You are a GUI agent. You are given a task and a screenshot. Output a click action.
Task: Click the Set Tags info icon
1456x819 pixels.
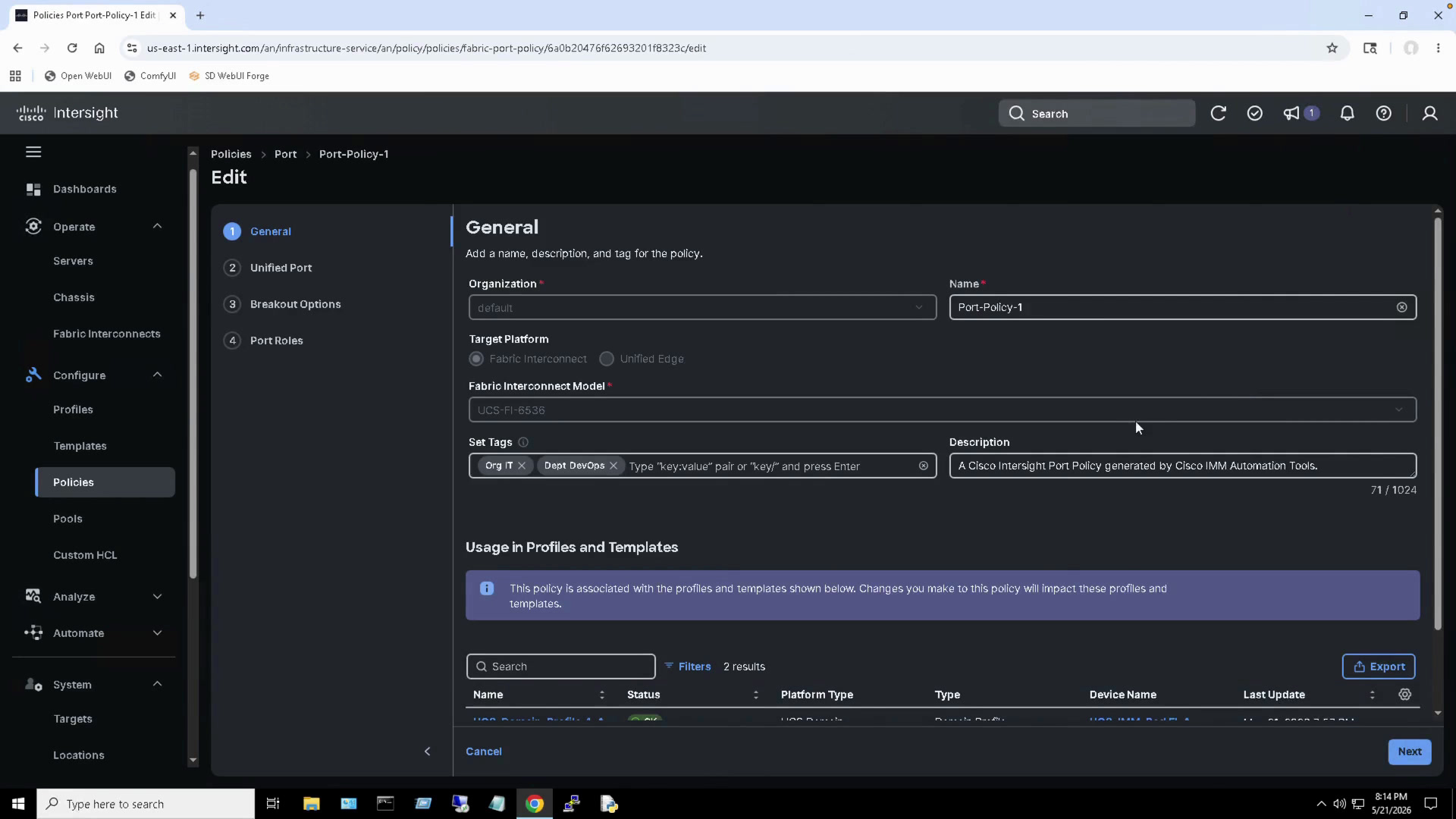pyautogui.click(x=523, y=442)
